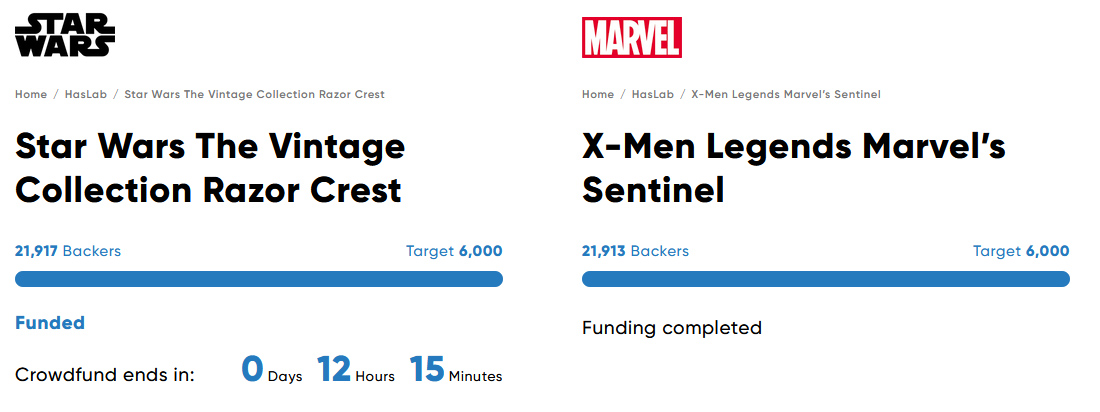The image size is (1100, 412).
Task: Open Home breadcrumb in the Sentinel panel
Action: pyautogui.click(x=598, y=94)
